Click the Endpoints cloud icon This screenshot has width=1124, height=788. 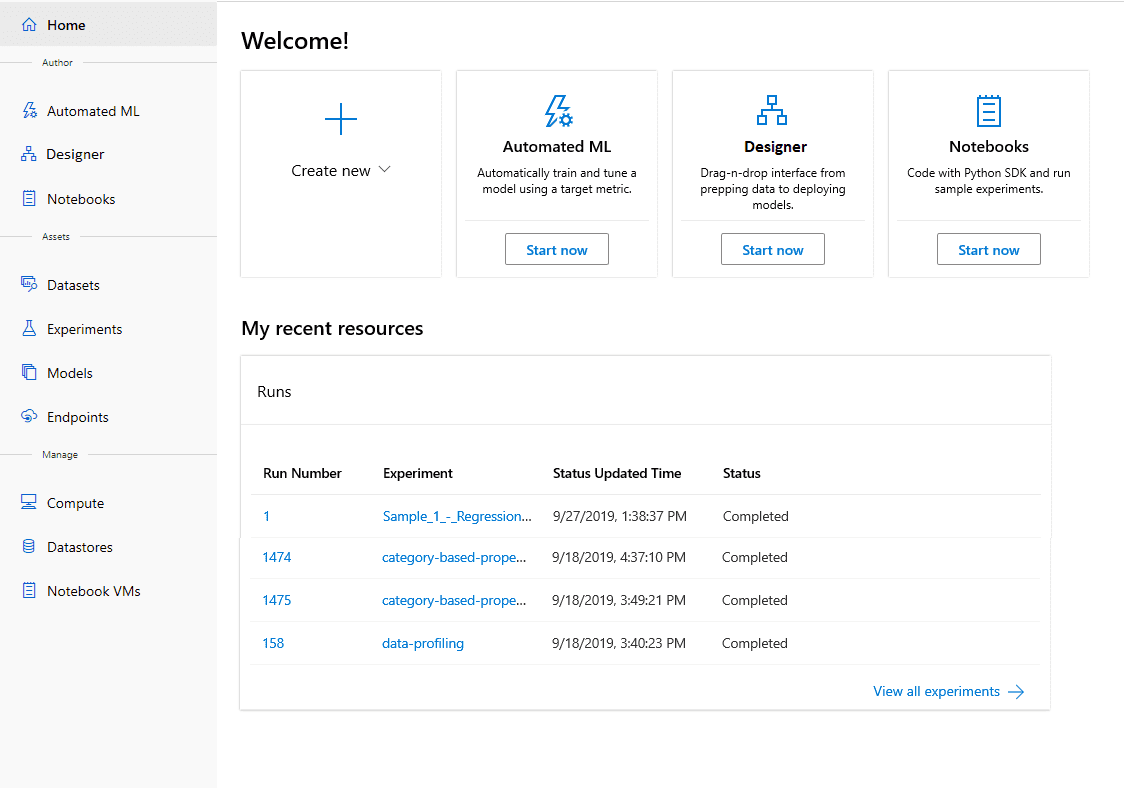(29, 416)
